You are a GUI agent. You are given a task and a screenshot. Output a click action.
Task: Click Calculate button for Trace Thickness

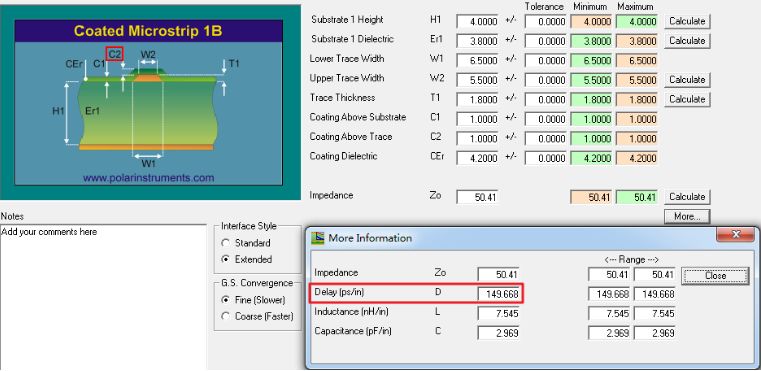tap(687, 99)
